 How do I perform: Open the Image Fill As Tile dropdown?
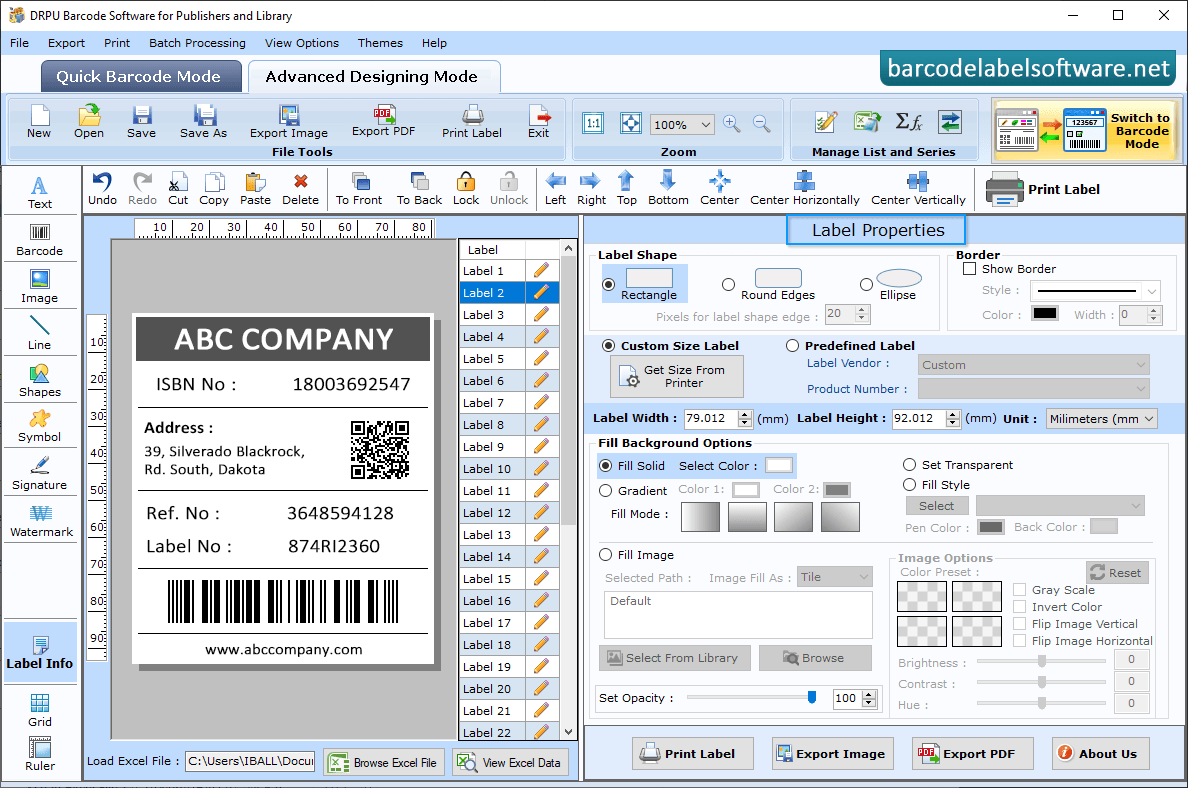(834, 577)
